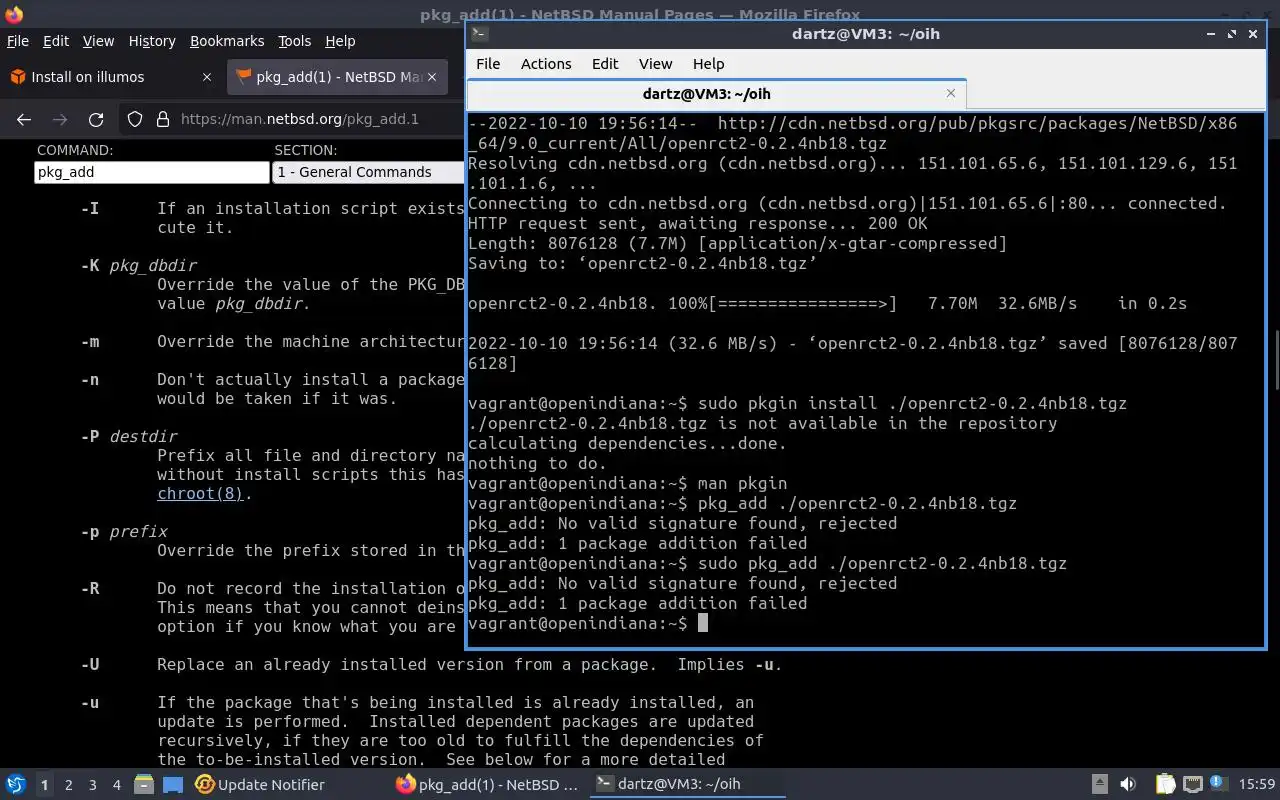Click the tracking protection shield icon
Viewport: 1280px width, 800px height.
[135, 119]
